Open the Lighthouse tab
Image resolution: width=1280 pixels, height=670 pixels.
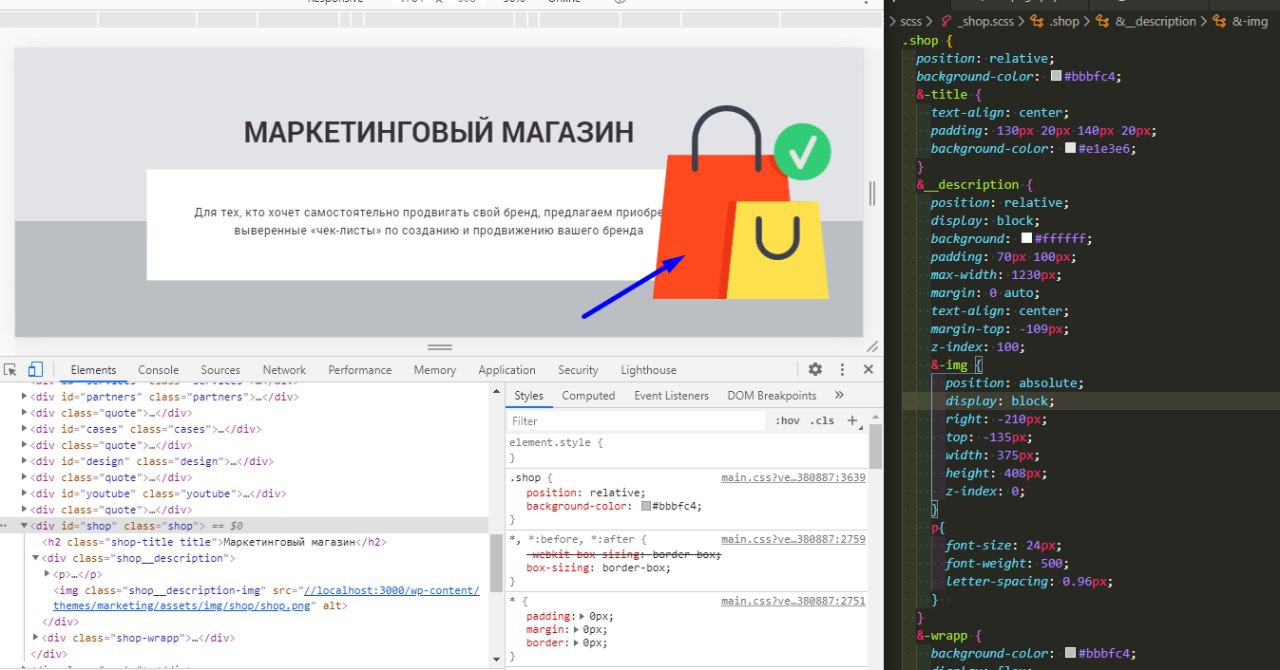coord(648,370)
